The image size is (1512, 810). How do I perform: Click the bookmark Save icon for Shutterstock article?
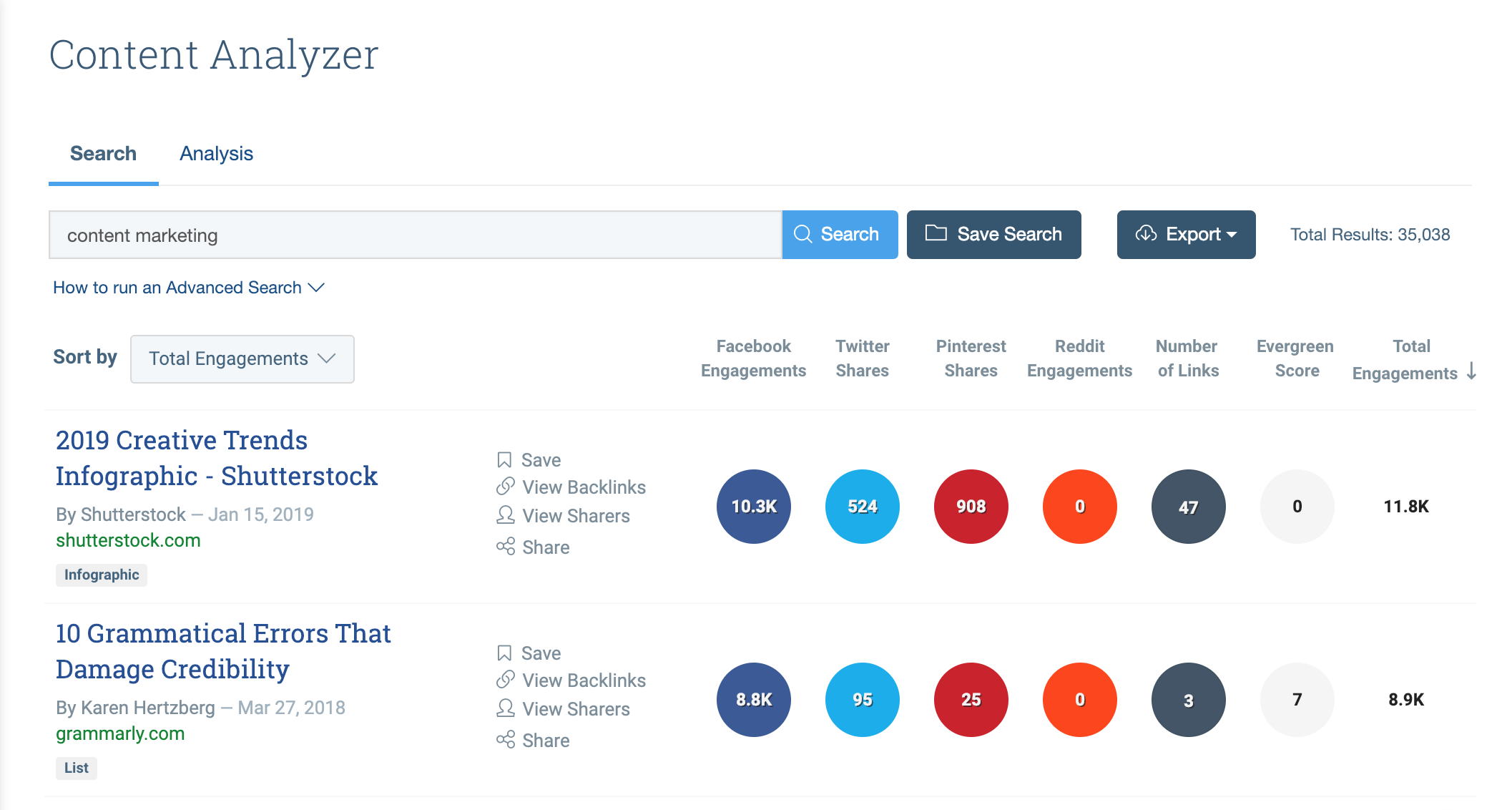[504, 459]
